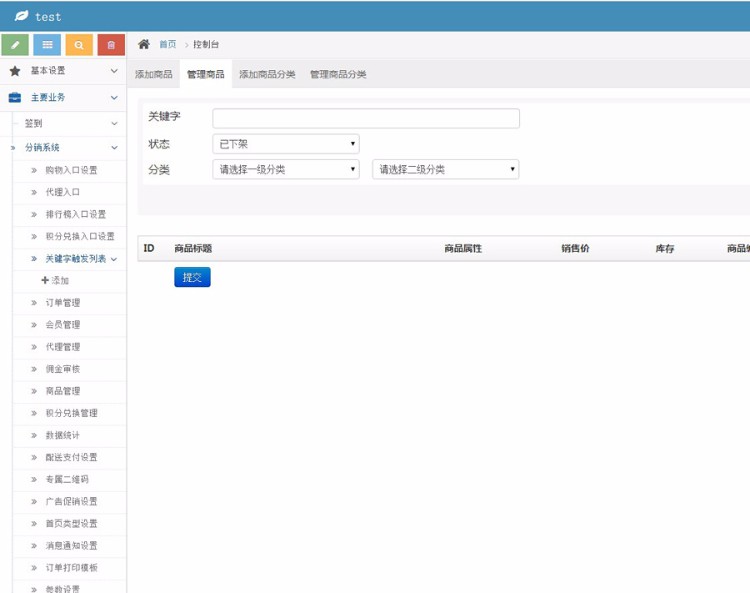Click the plus 添加 item in sidebar
This screenshot has width=750, height=593.
[x=56, y=281]
